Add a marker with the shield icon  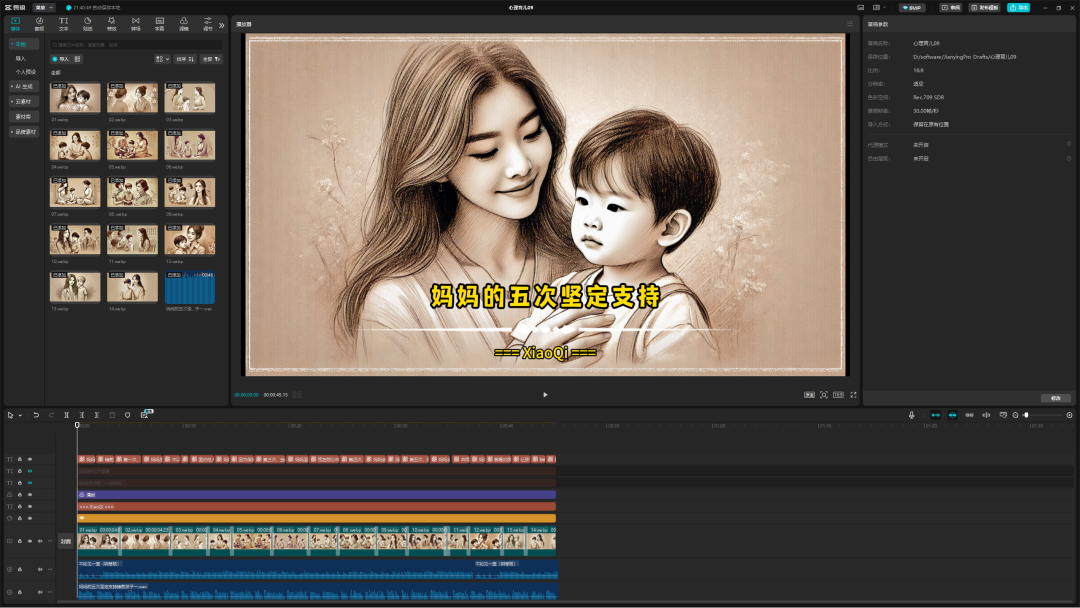(127, 415)
